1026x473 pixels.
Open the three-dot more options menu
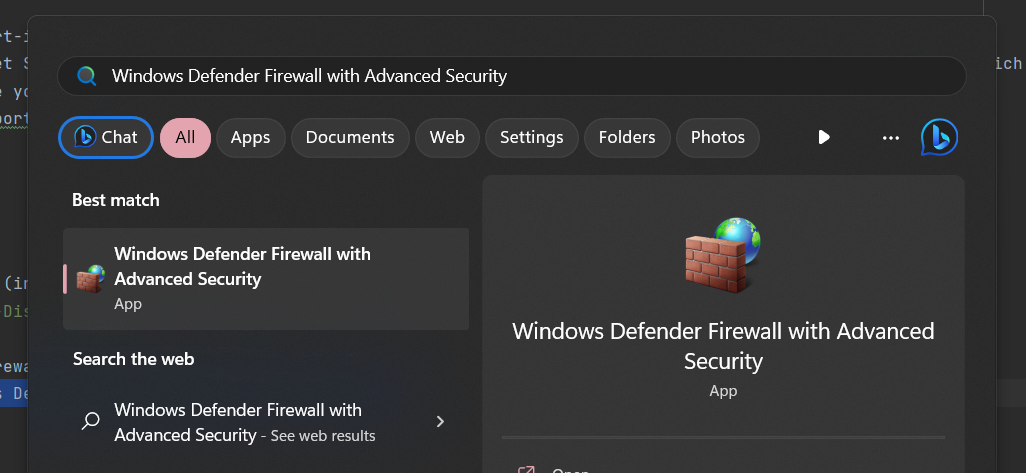pos(891,138)
